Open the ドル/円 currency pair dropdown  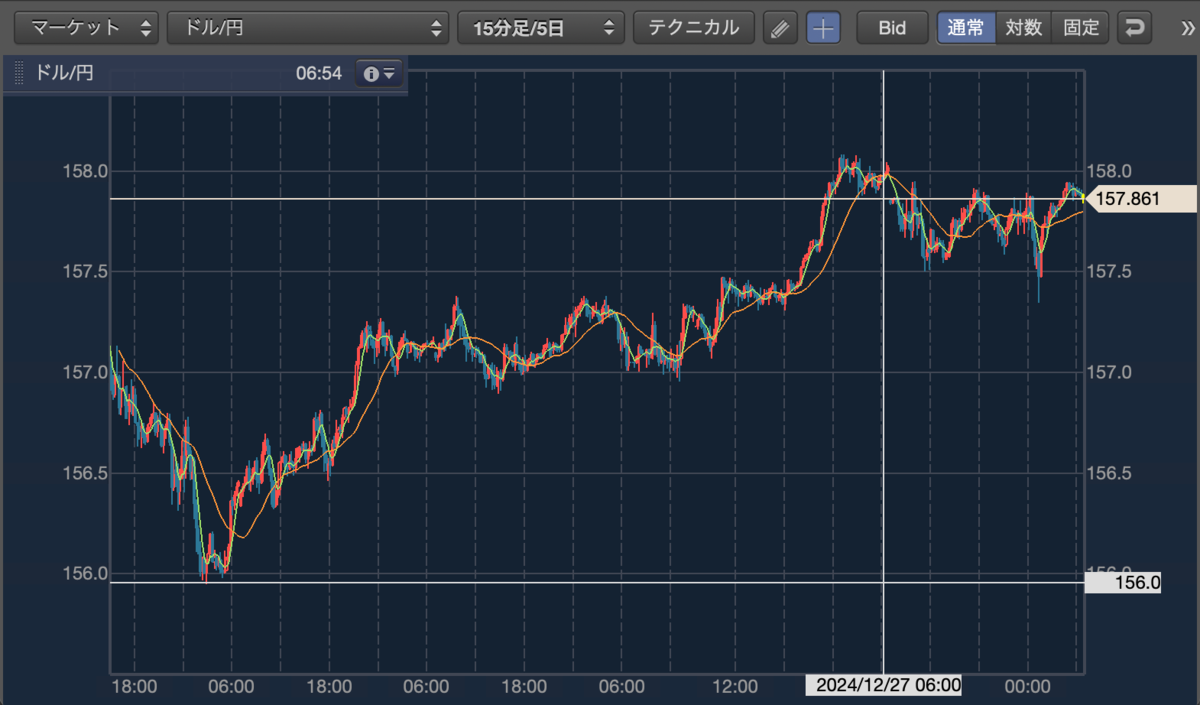point(308,28)
